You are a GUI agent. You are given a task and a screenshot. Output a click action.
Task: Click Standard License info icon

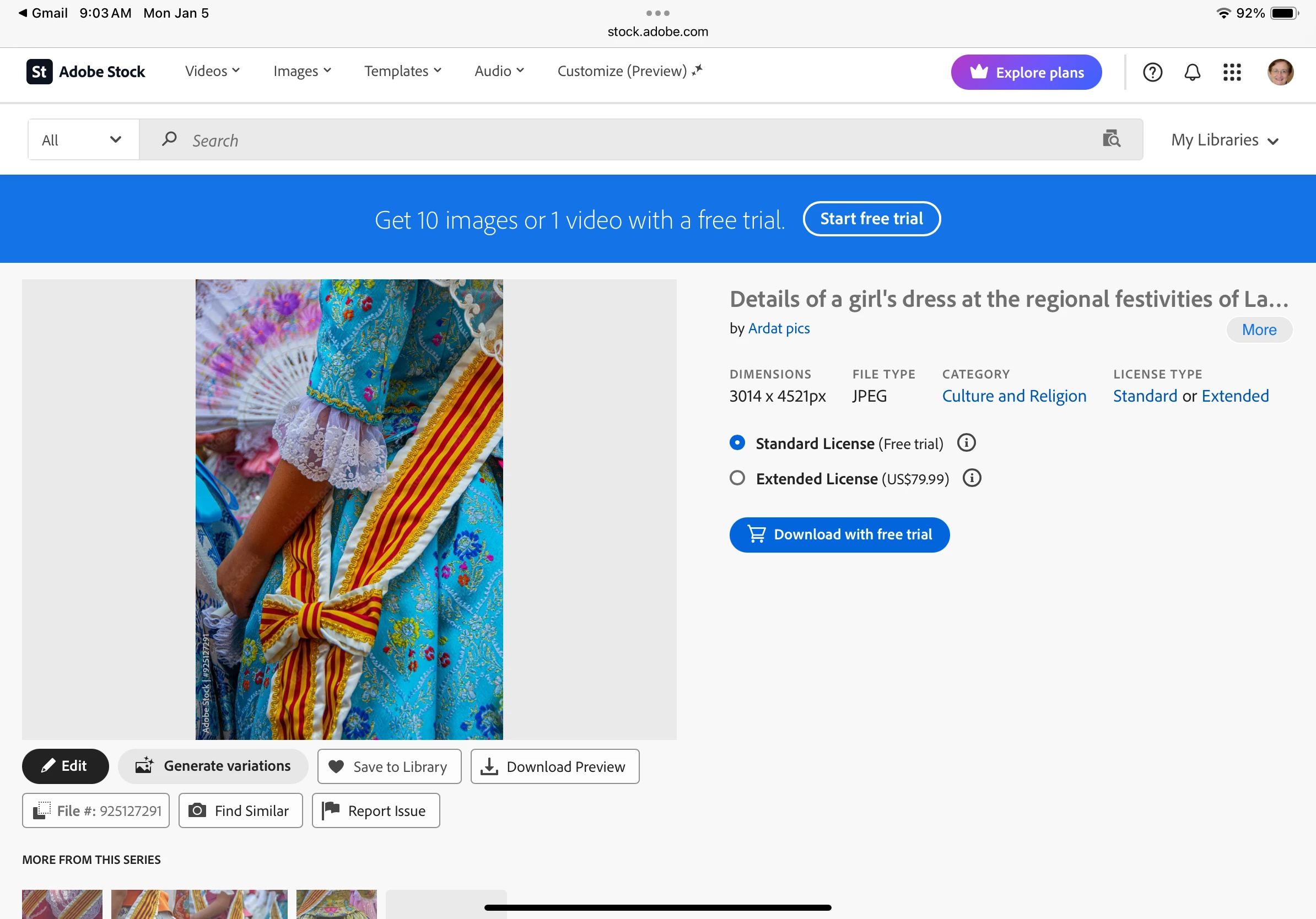tap(967, 443)
